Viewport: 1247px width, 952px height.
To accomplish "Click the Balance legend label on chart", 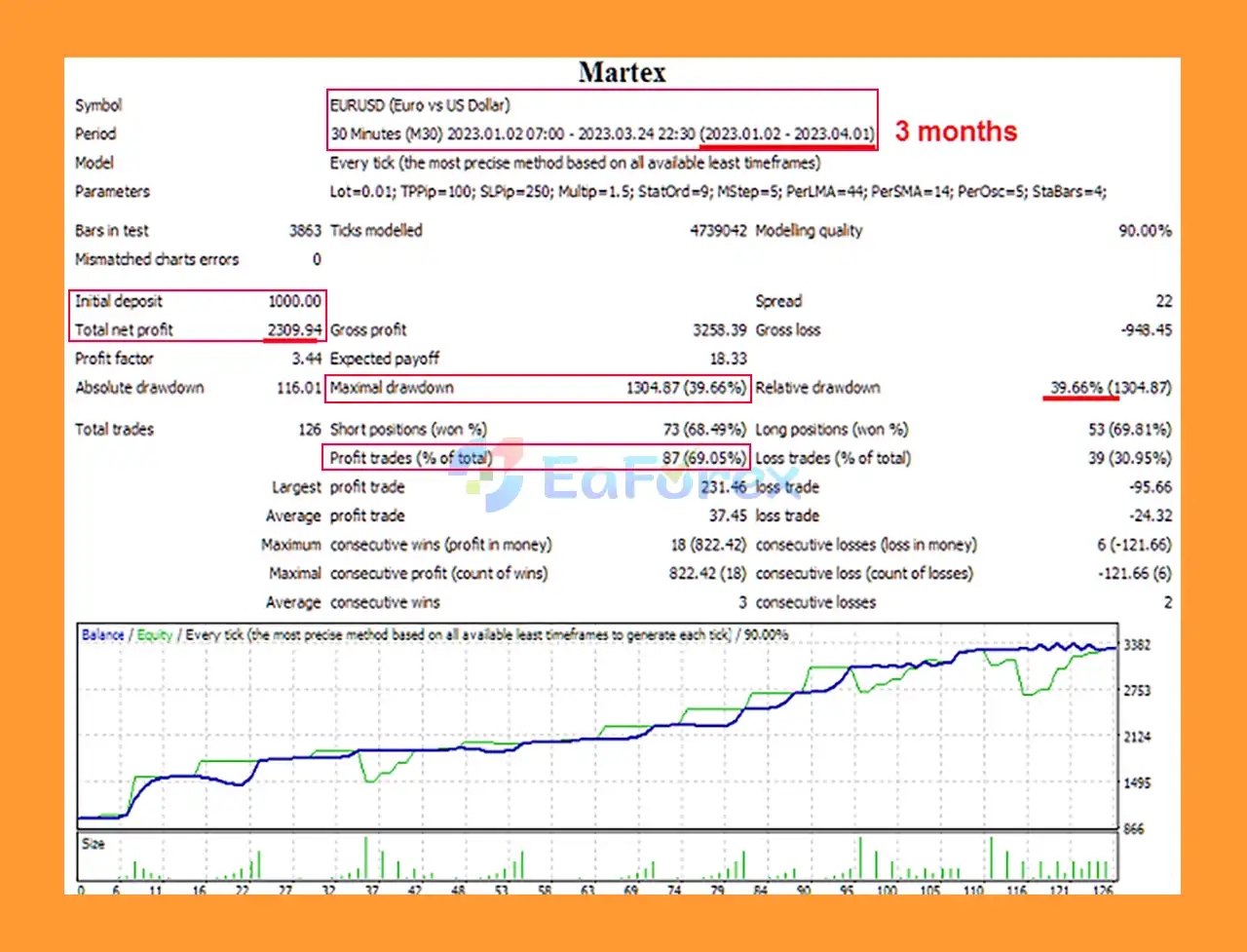I will click(102, 634).
